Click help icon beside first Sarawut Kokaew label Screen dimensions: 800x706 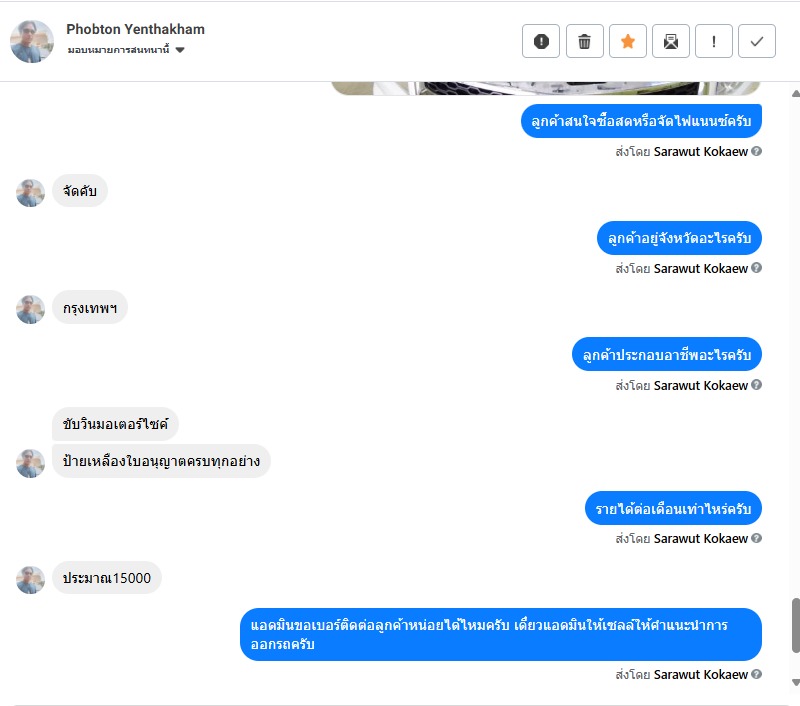(757, 151)
